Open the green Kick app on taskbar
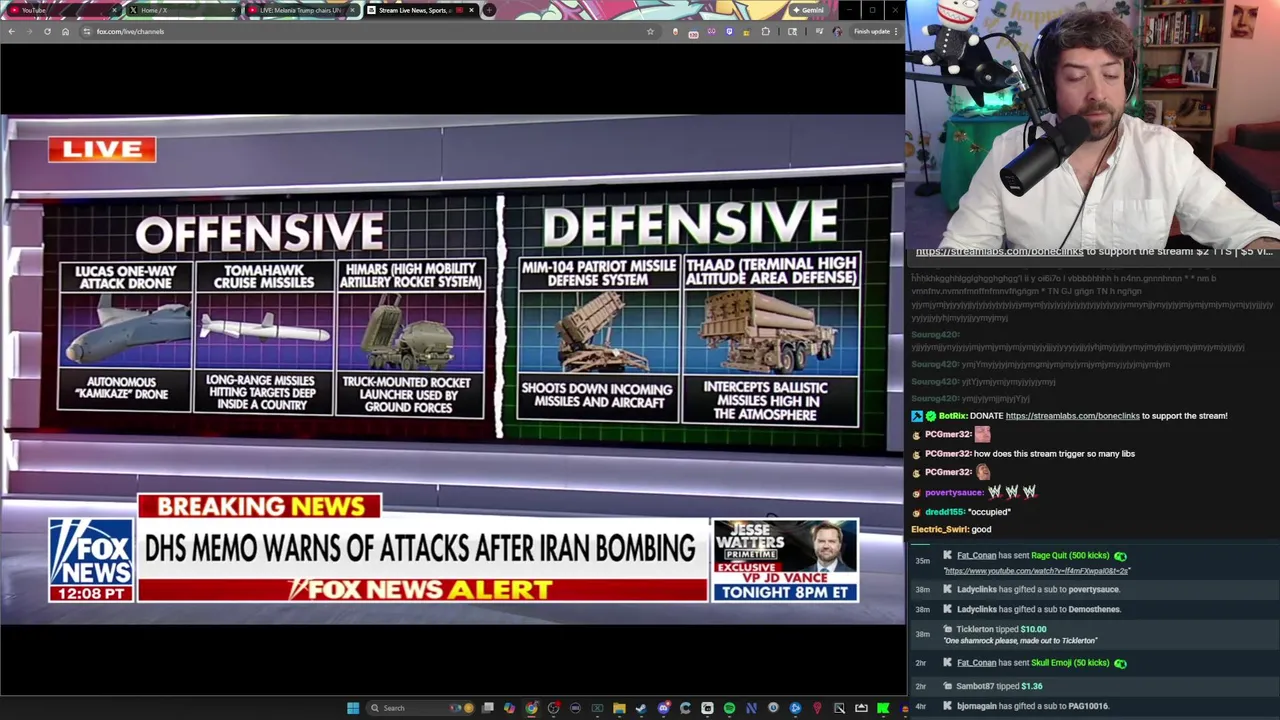This screenshot has width=1280, height=720. [x=883, y=708]
